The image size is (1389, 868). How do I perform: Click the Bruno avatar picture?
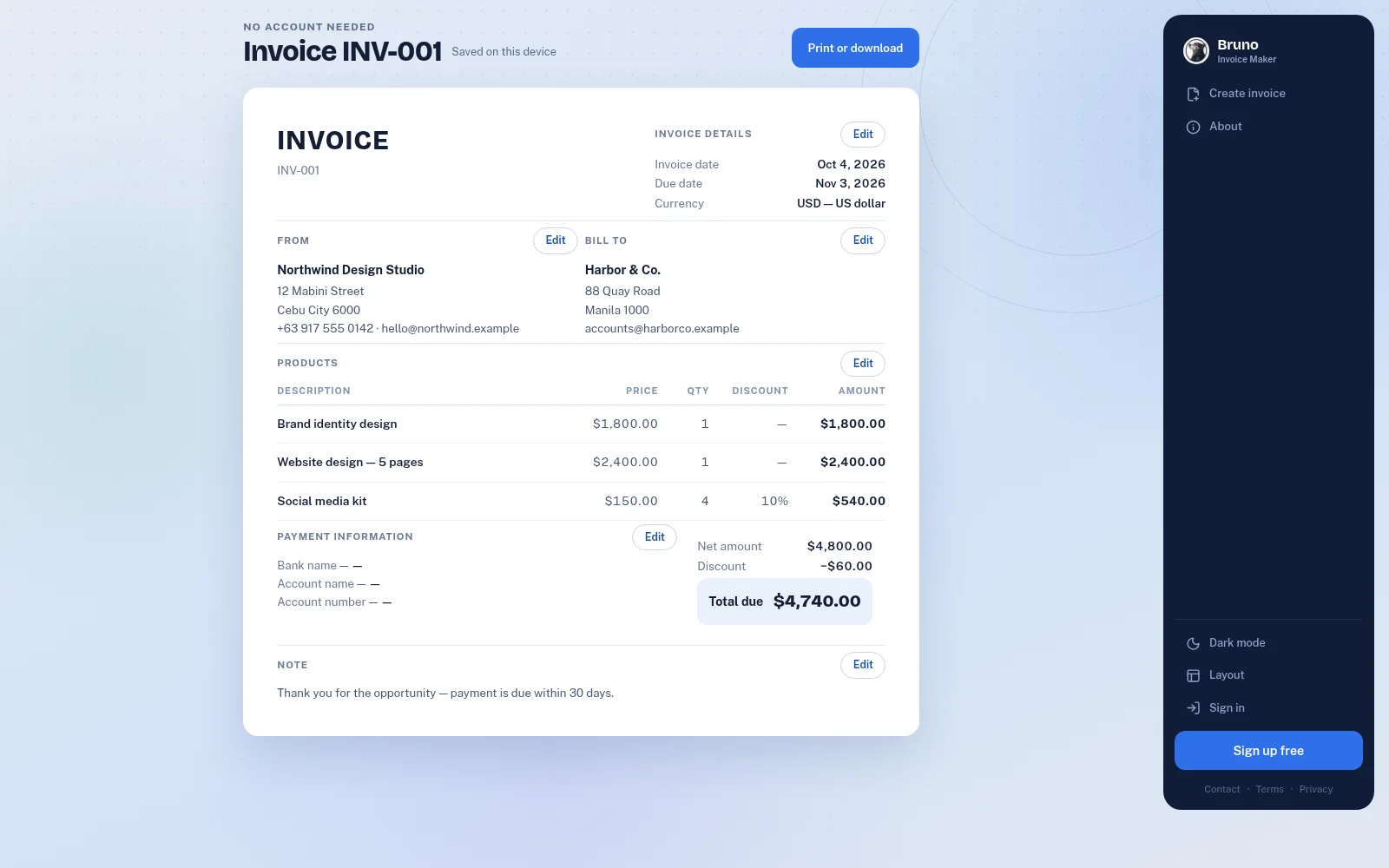[1196, 50]
